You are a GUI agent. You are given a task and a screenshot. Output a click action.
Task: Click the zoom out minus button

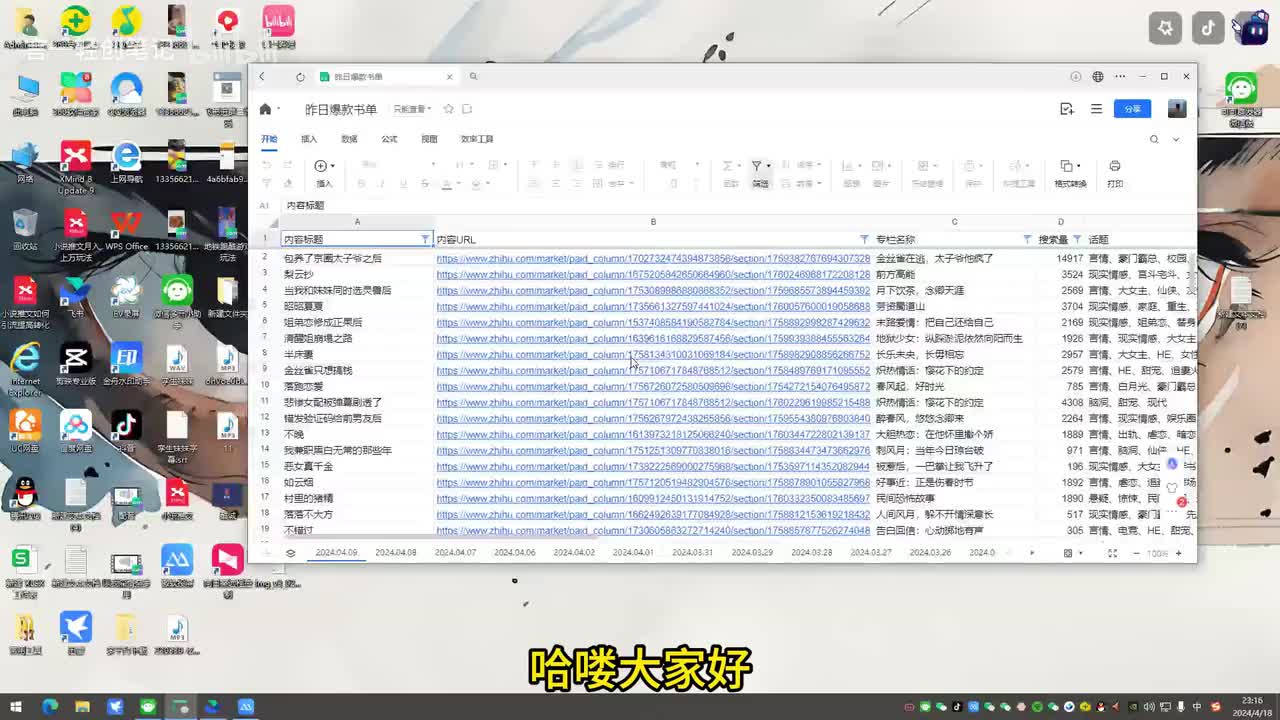pyautogui.click(x=1136, y=553)
